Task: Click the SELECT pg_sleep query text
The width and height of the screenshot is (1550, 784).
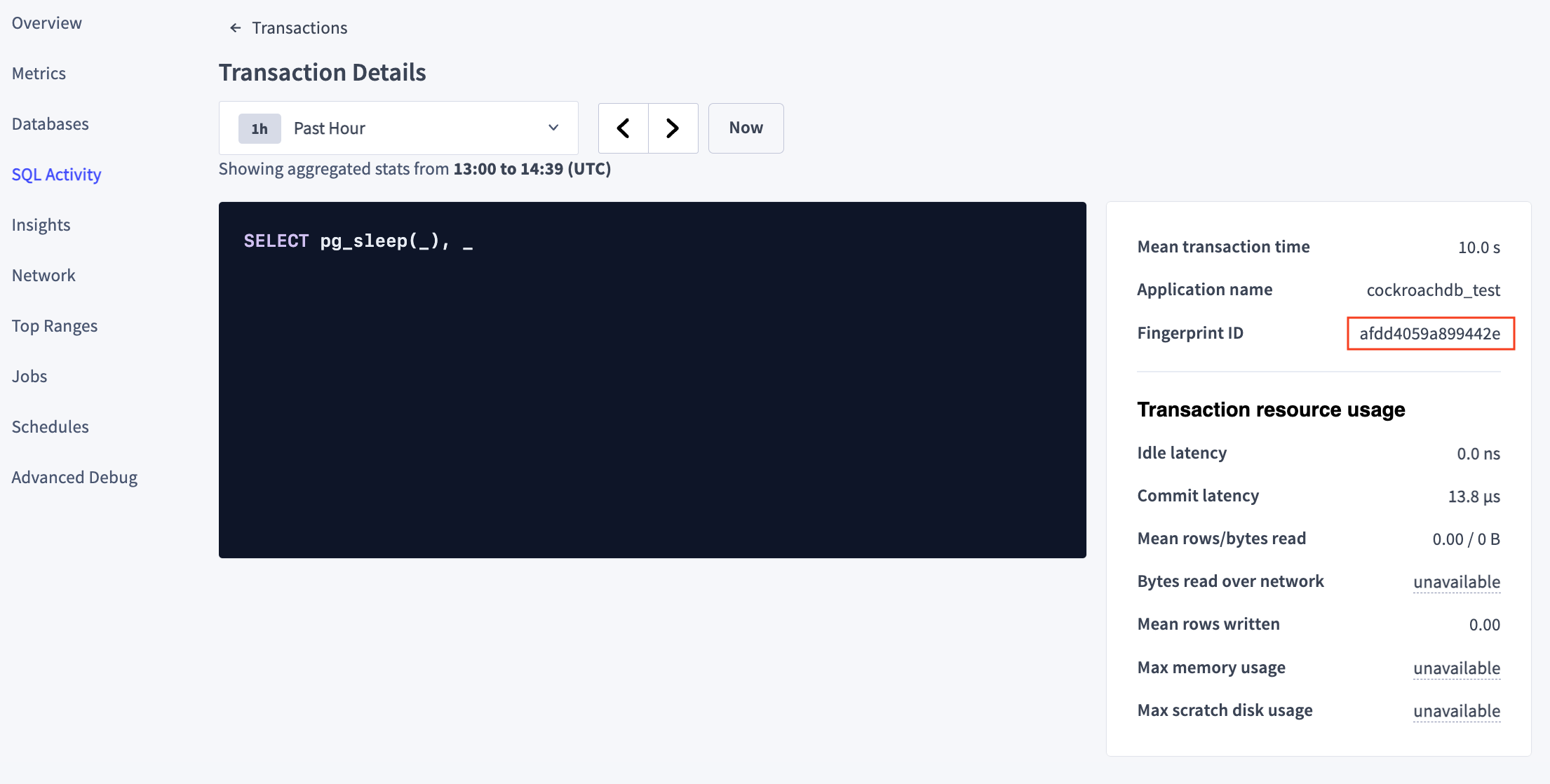Action: click(x=358, y=241)
